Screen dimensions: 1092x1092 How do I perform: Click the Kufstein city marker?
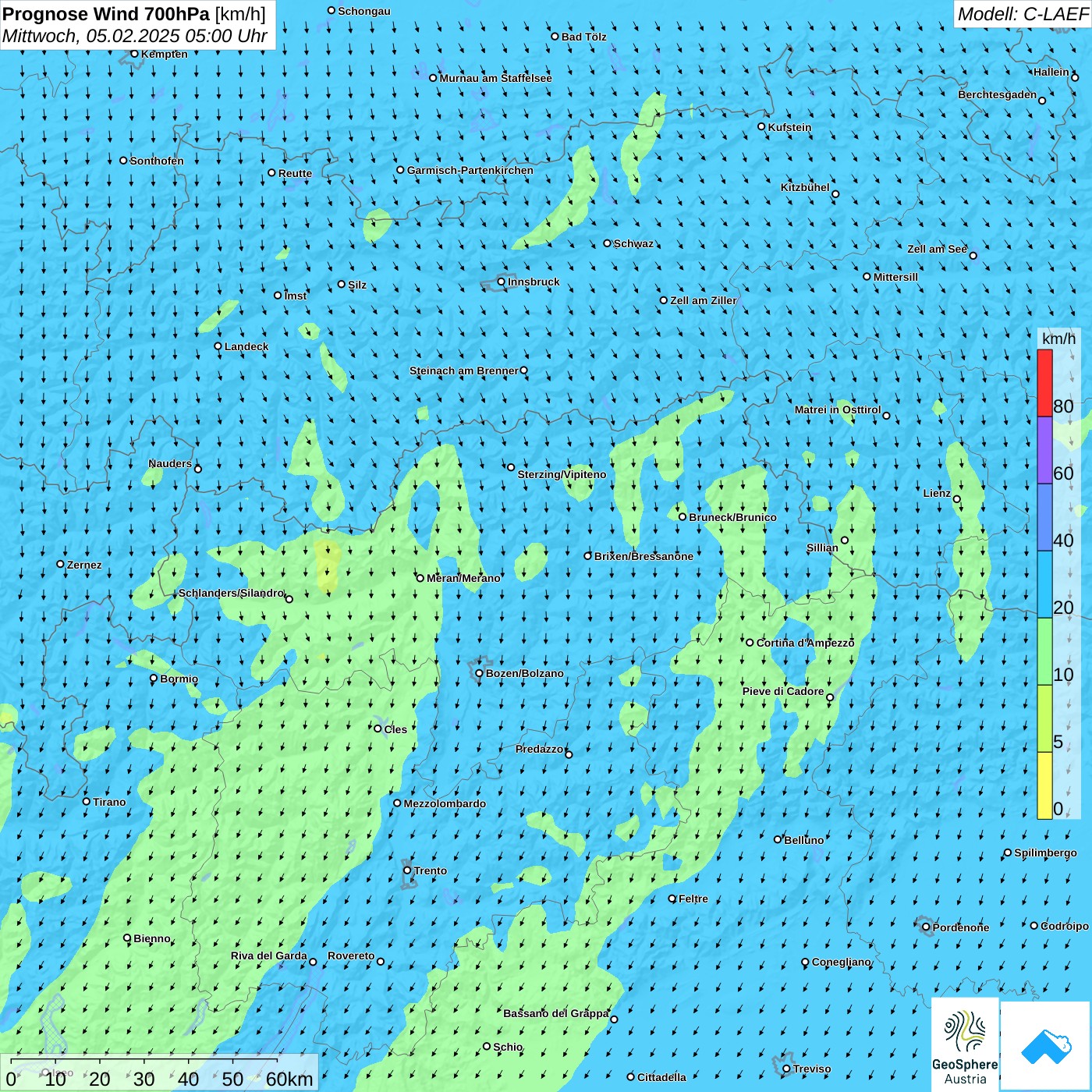[762, 126]
